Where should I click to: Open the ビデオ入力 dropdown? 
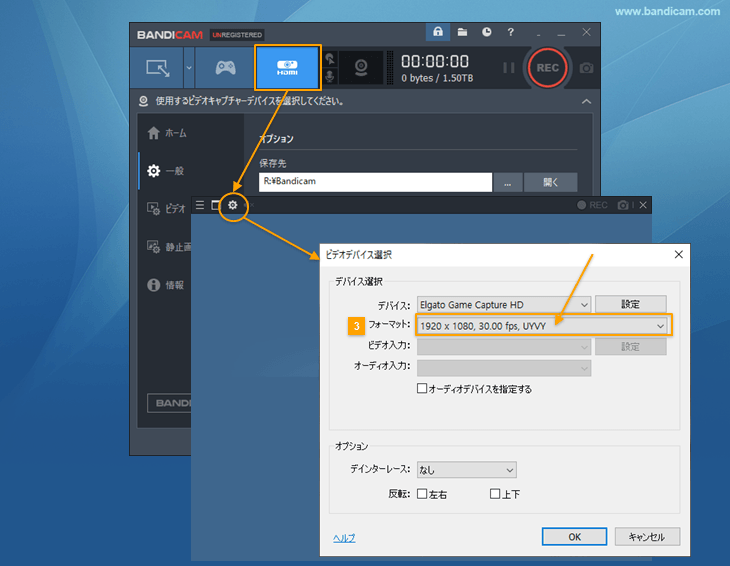504,347
